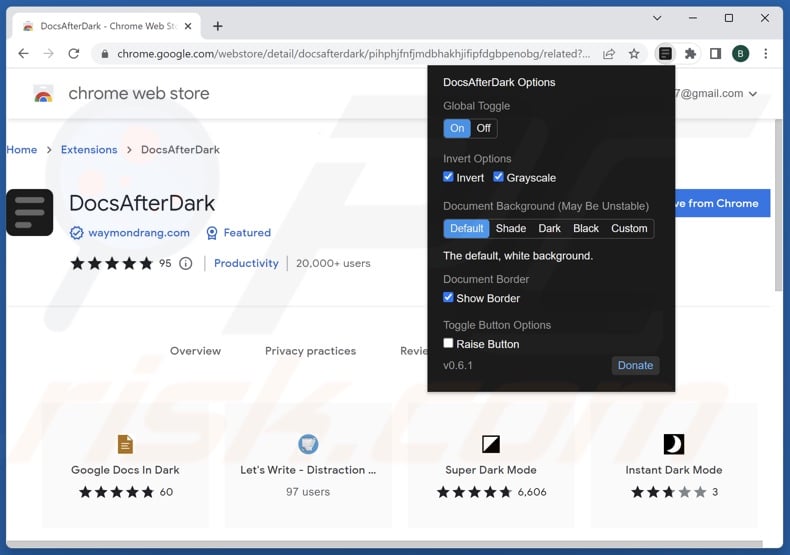Close the DocsAfterDark browser tab
Viewport: 790px width, 555px height.
(x=188, y=26)
